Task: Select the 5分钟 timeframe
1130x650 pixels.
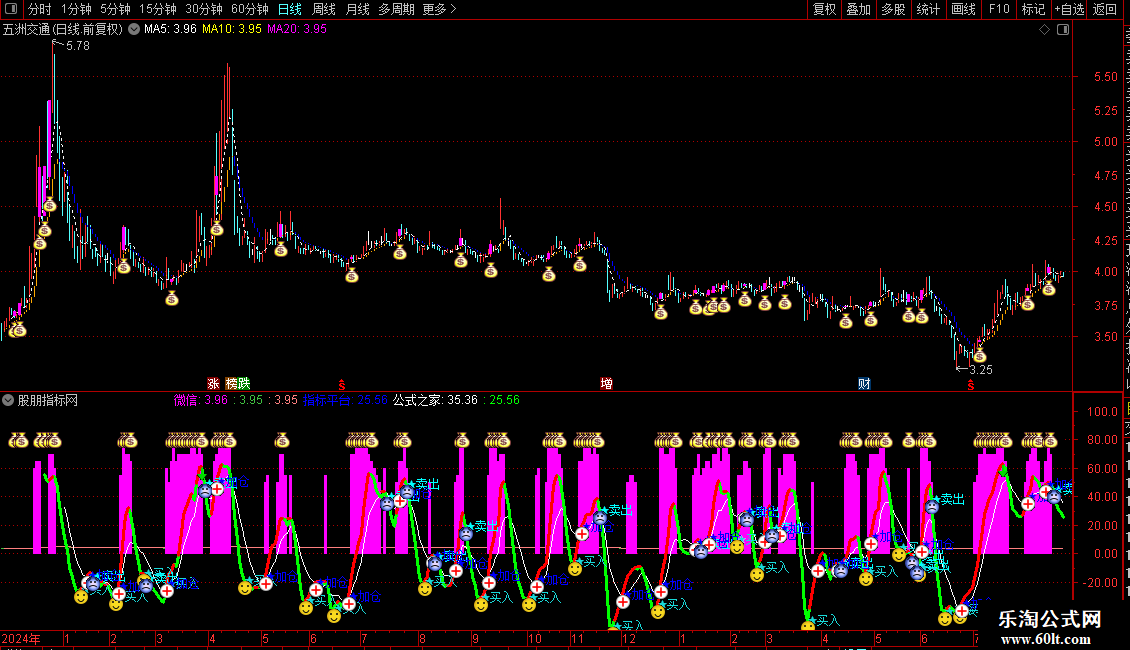Action: click(x=115, y=9)
